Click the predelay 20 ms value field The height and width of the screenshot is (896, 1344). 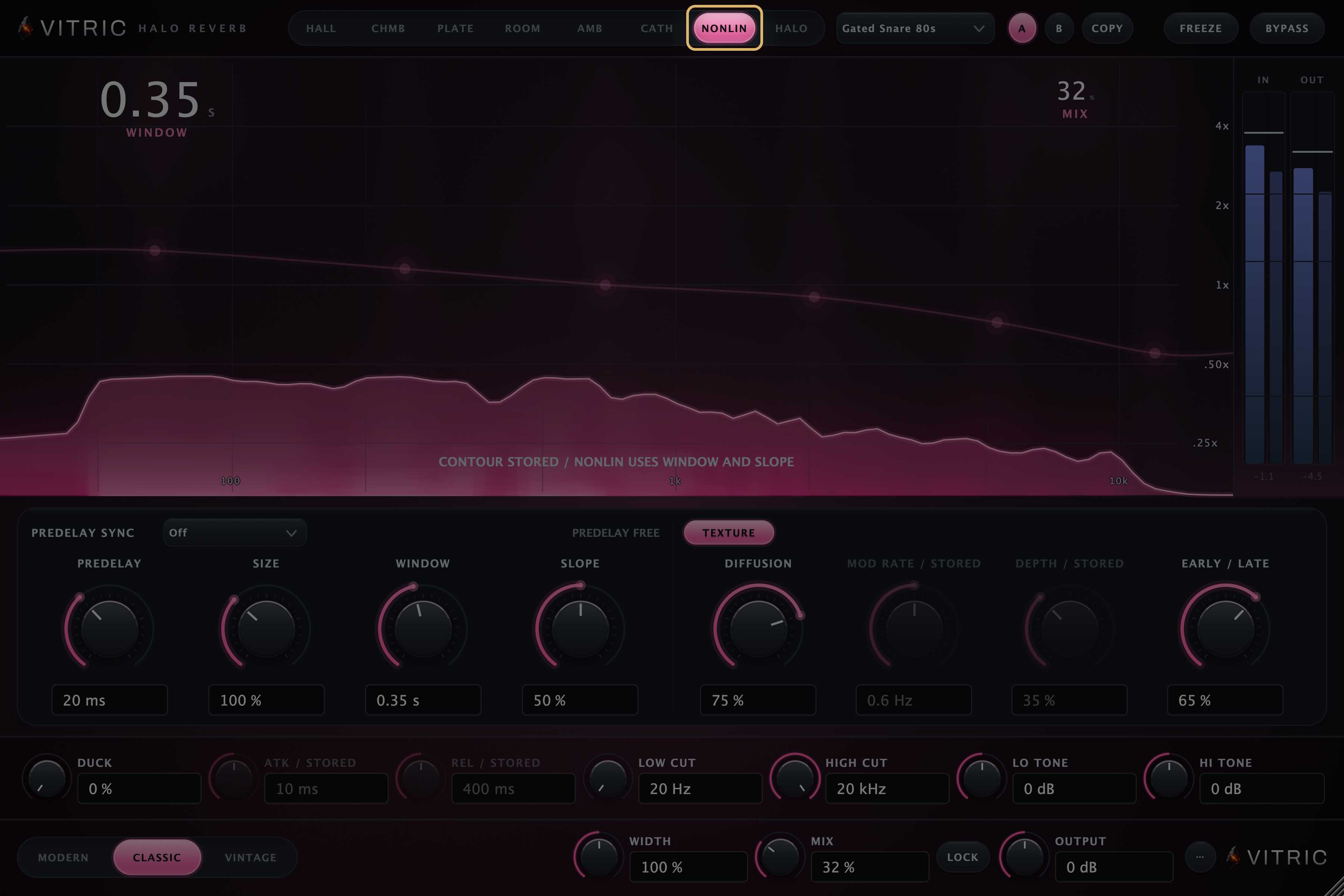(109, 700)
